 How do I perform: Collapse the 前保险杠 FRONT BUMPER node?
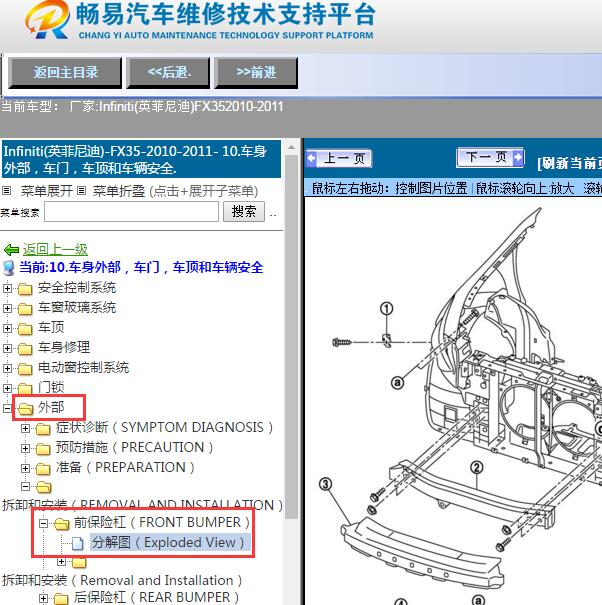click(x=44, y=524)
